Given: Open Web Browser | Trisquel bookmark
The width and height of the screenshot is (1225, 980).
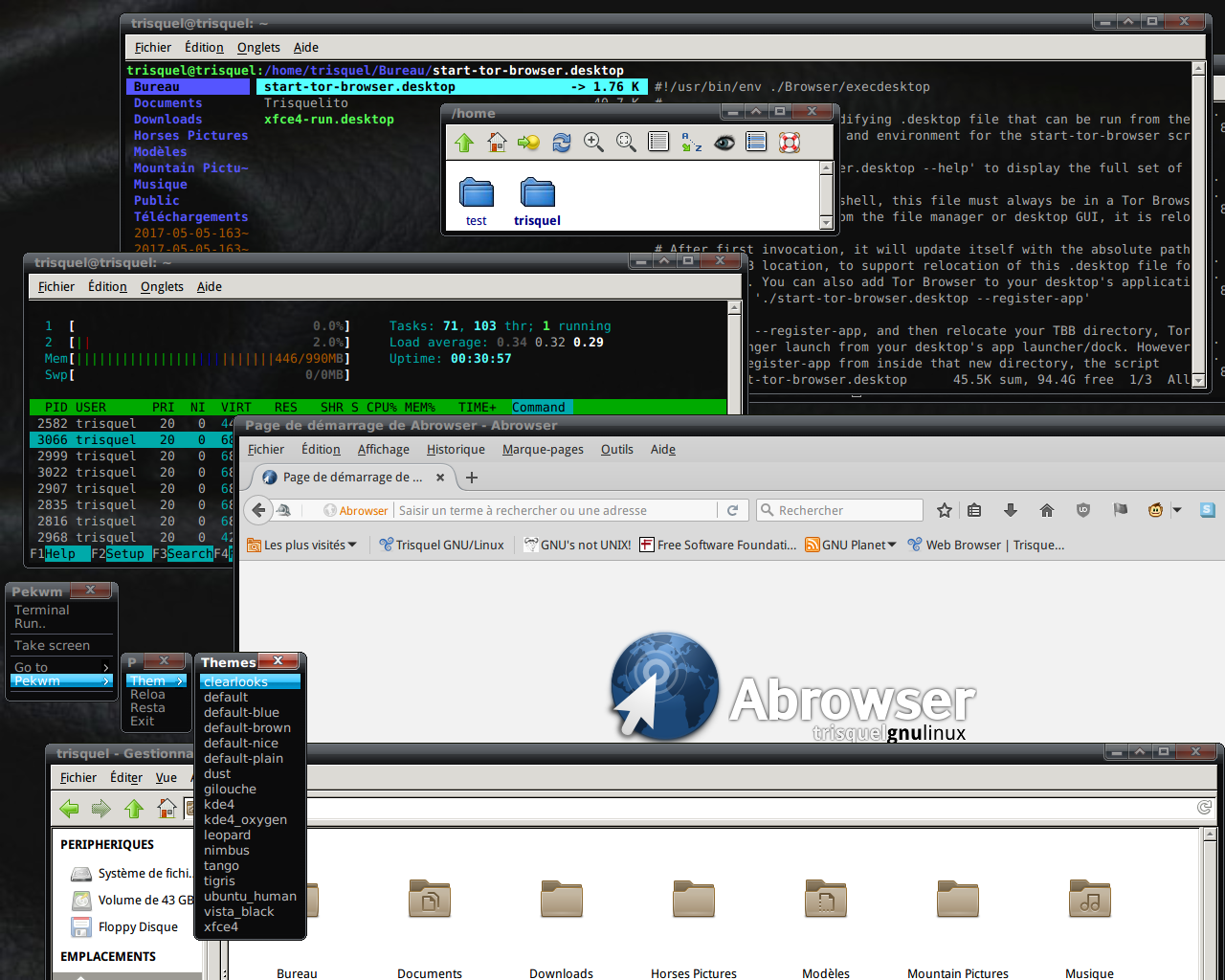Looking at the screenshot, I should coord(986,545).
